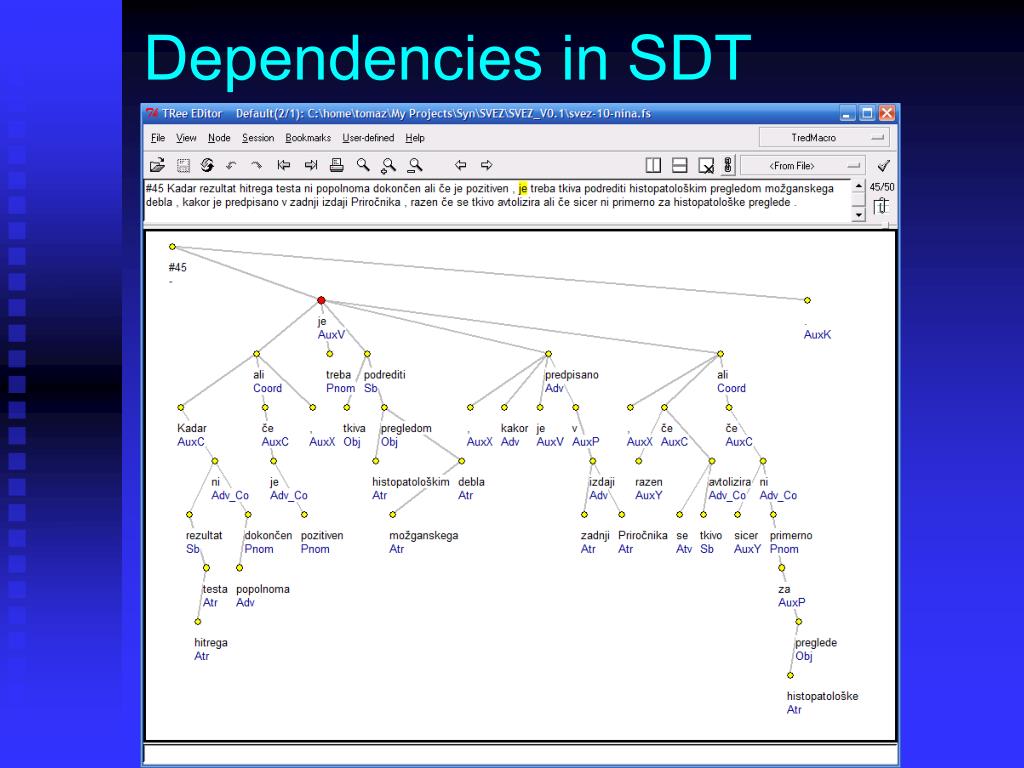Click the 45/50 tree counter
This screenshot has height=768, width=1024.
tap(881, 187)
